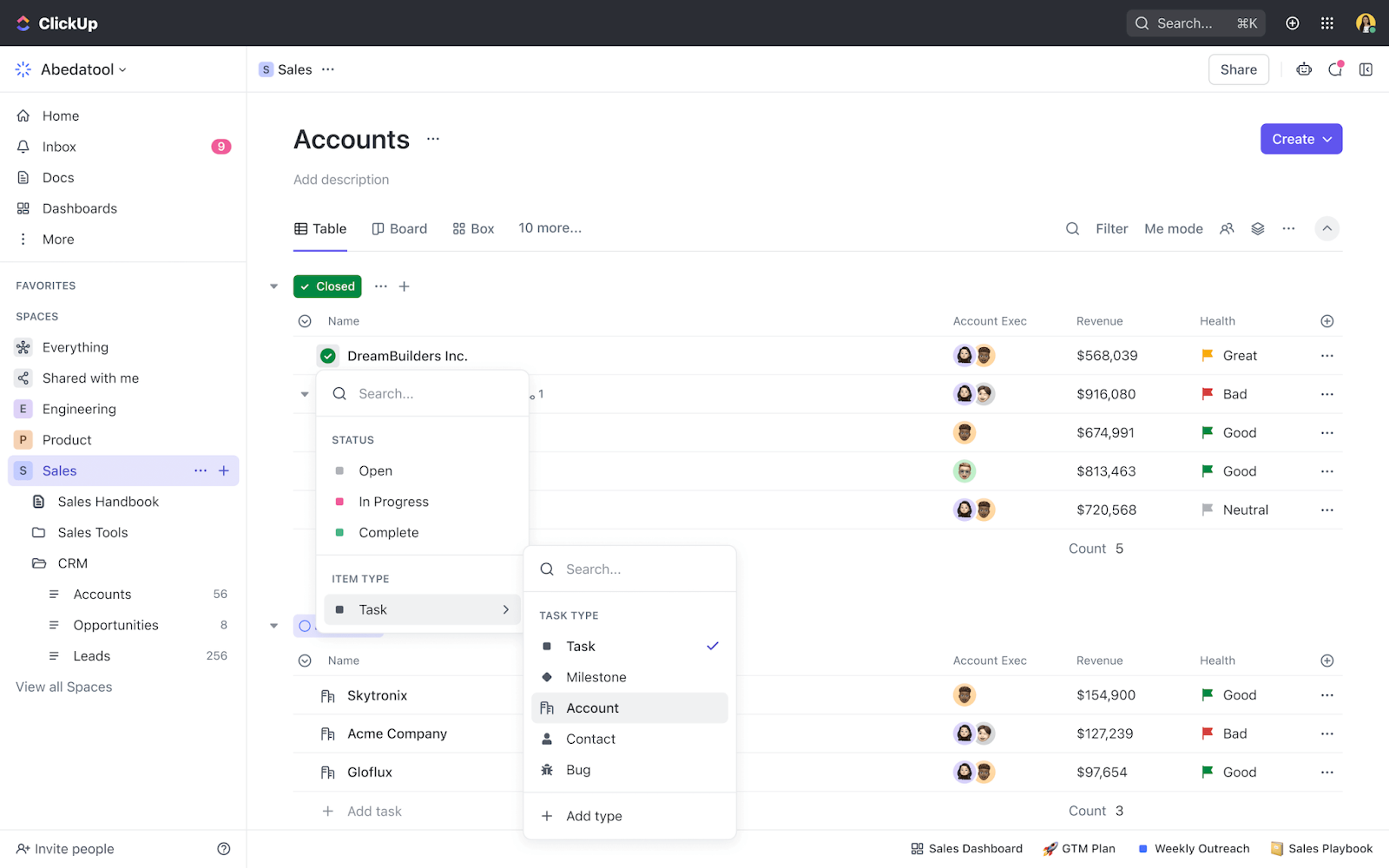Click the View all Spaces link
This screenshot has height=868, width=1389.
coord(63,686)
